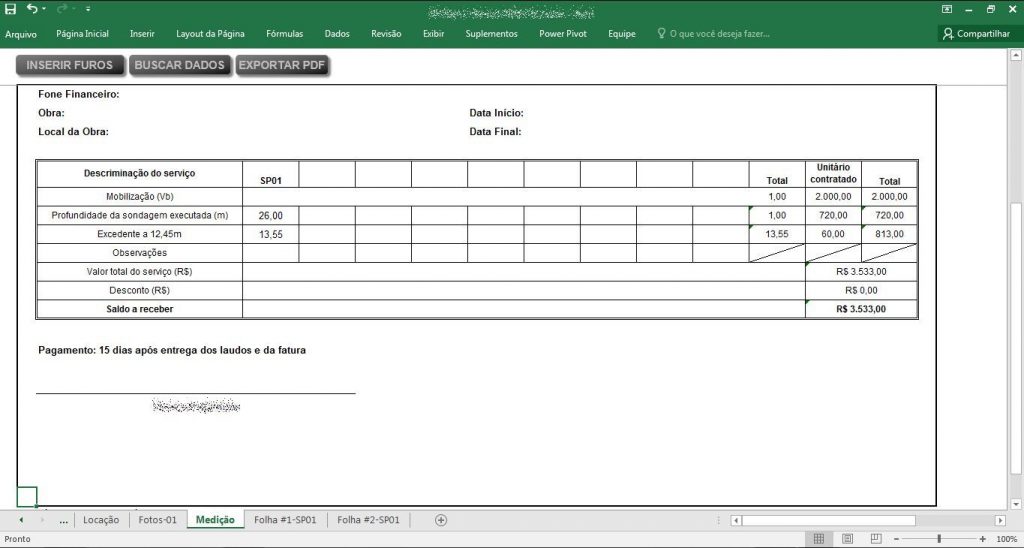Click the hidden sheets ellipsis

(x=63, y=521)
